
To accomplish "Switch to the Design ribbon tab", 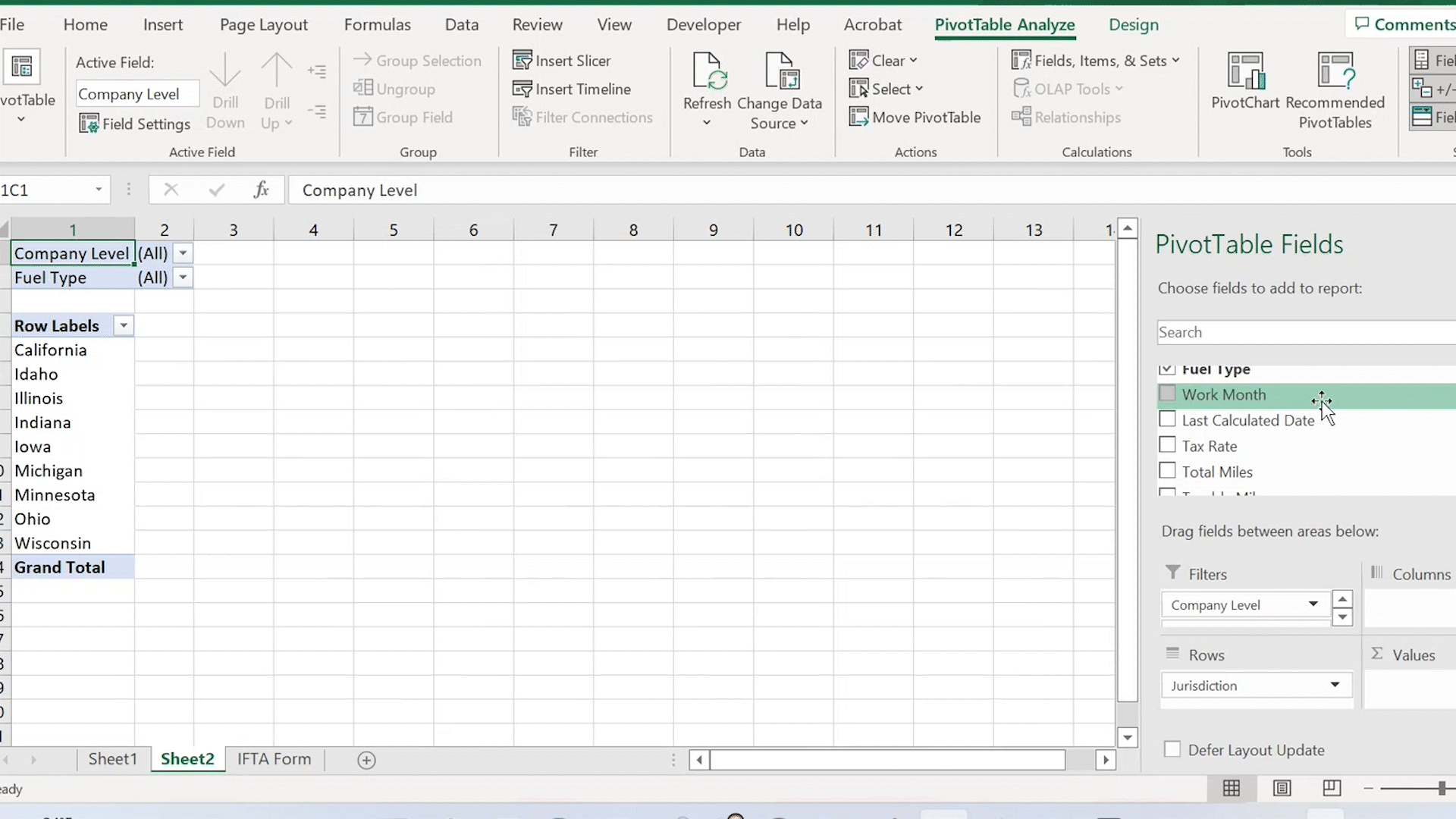I will click(x=1133, y=24).
